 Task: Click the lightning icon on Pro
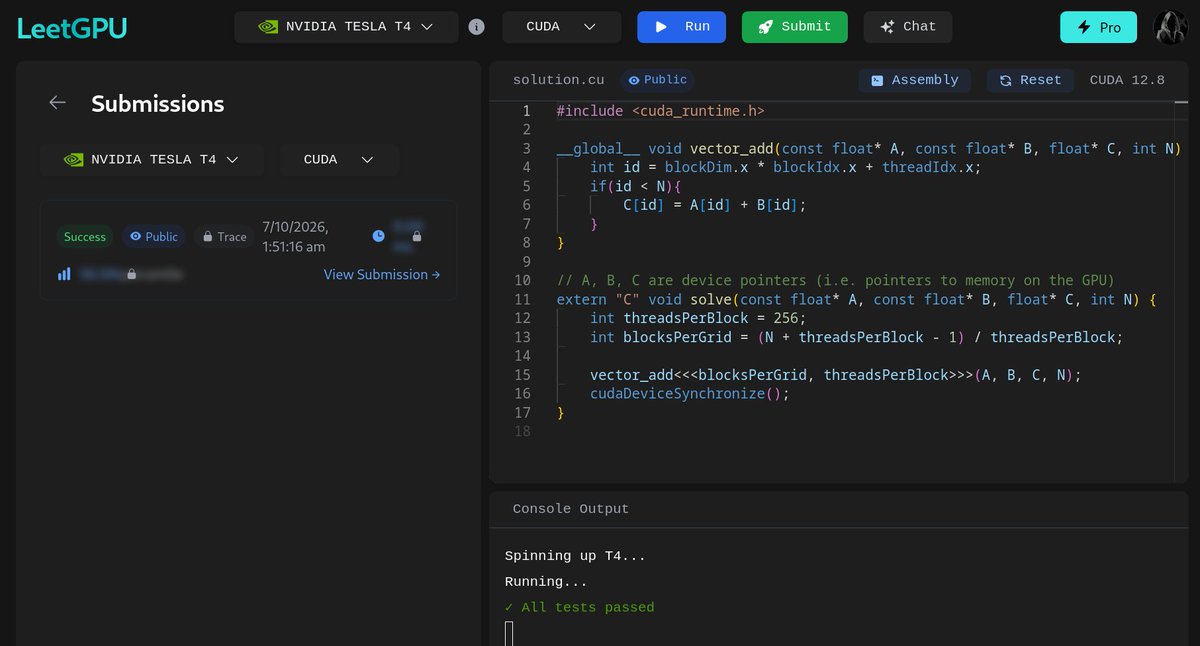click(1084, 27)
